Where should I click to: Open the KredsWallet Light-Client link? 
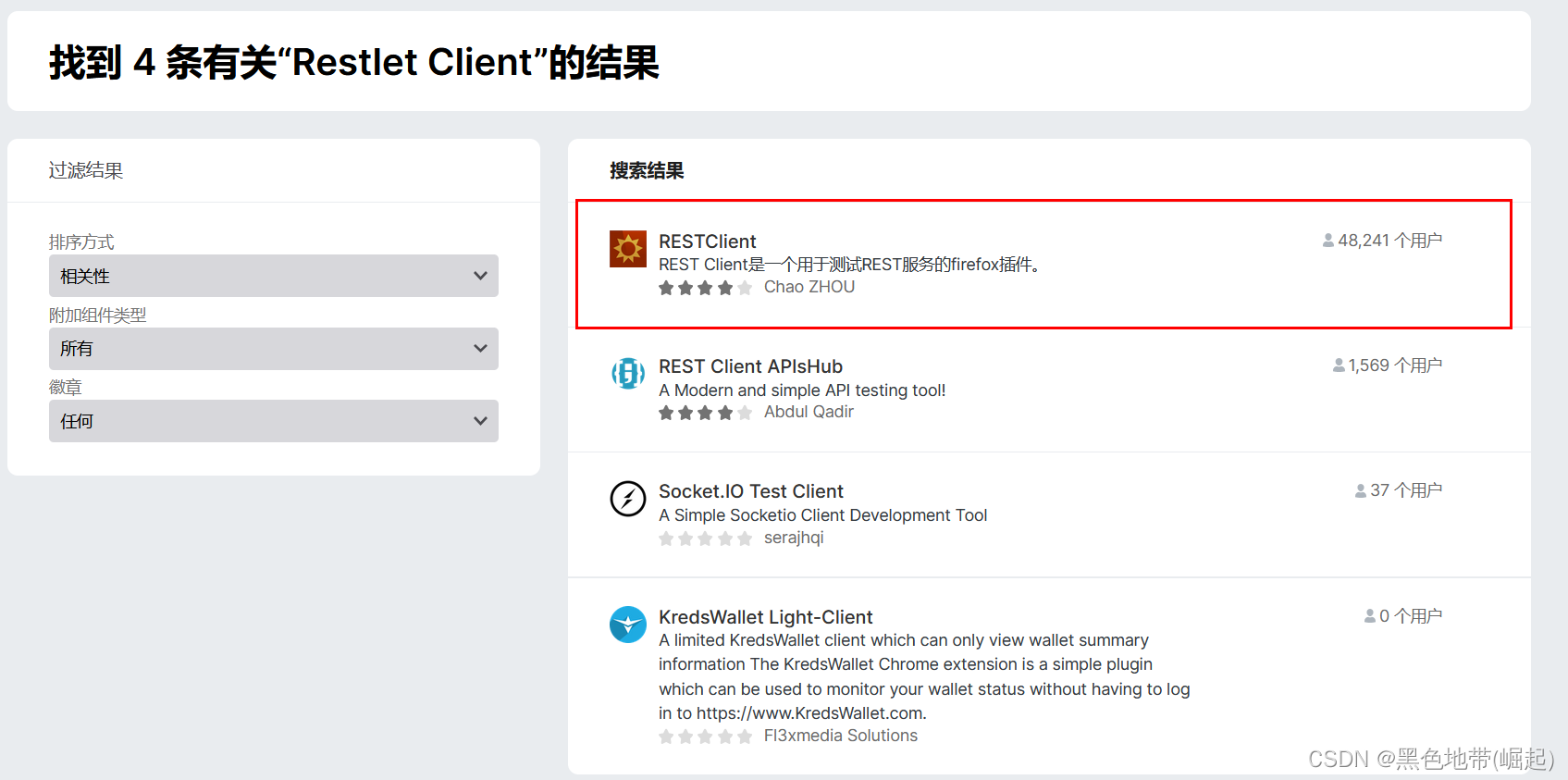tap(766, 617)
